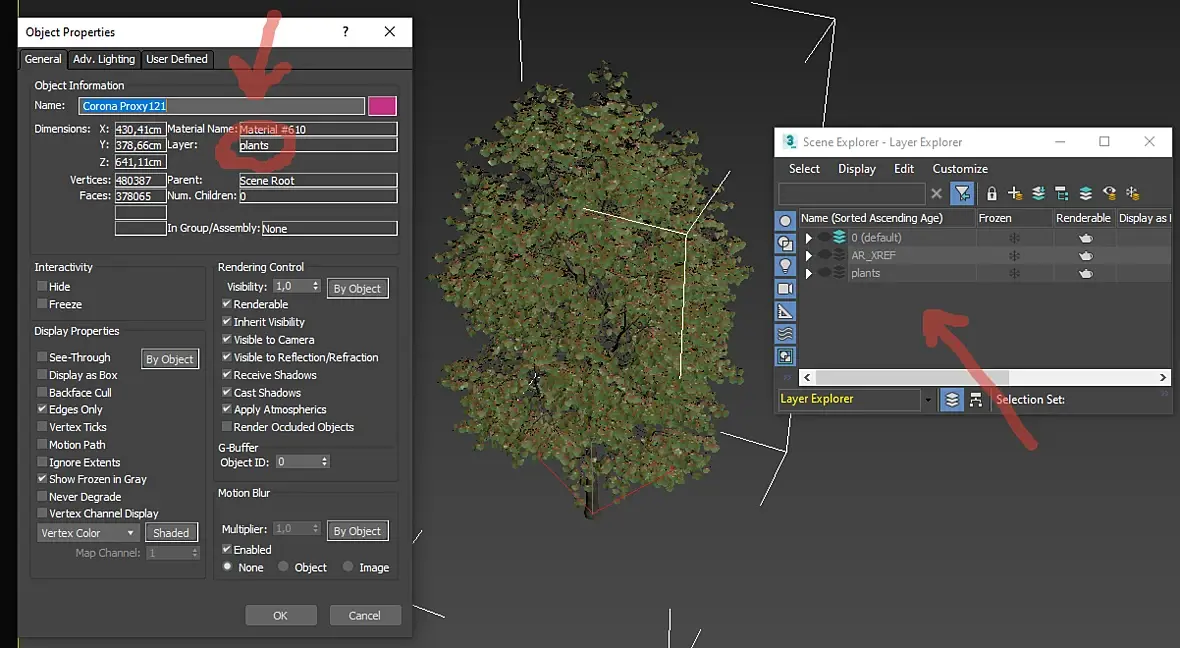Screen dimensions: 1180x648
Task: Toggle the Display Geometry filter icon
Action: [x=785, y=221]
